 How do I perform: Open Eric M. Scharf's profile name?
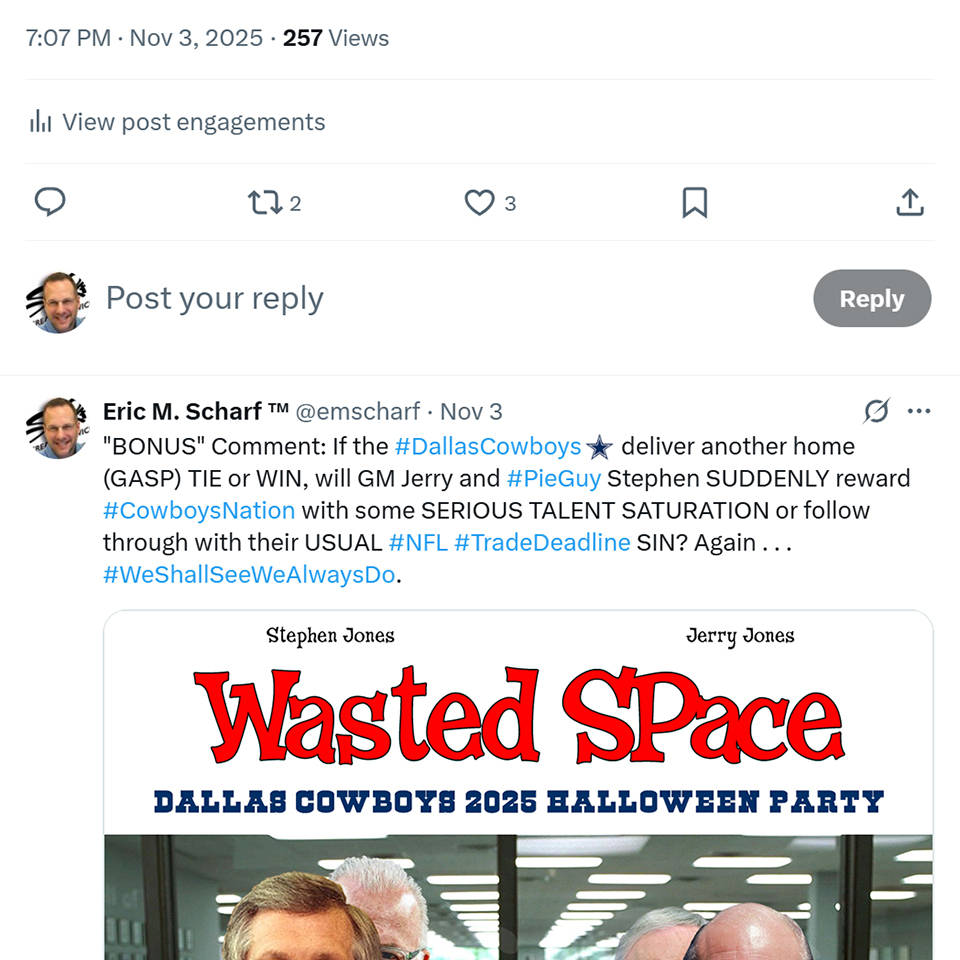pyautogui.click(x=196, y=411)
